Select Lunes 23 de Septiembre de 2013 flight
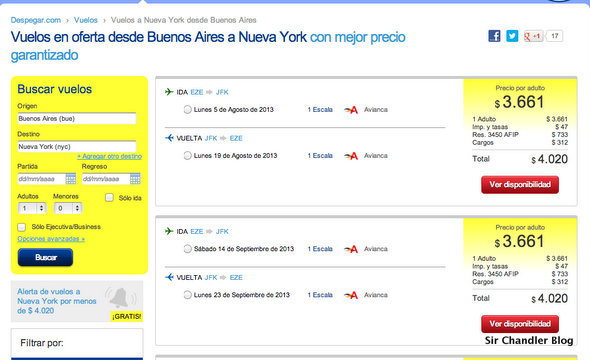This screenshot has width=590, height=360. 187,295
